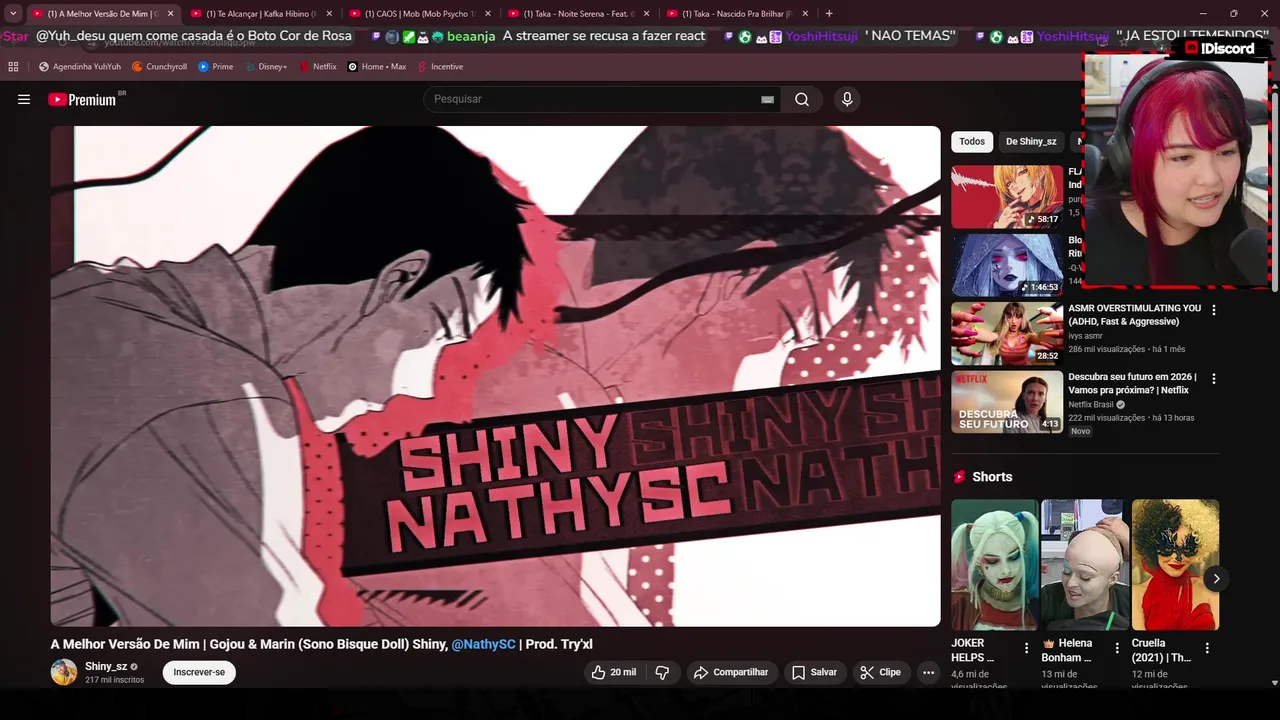The image size is (1280, 720).
Task: Open Disney+ bookmark
Action: click(266, 67)
